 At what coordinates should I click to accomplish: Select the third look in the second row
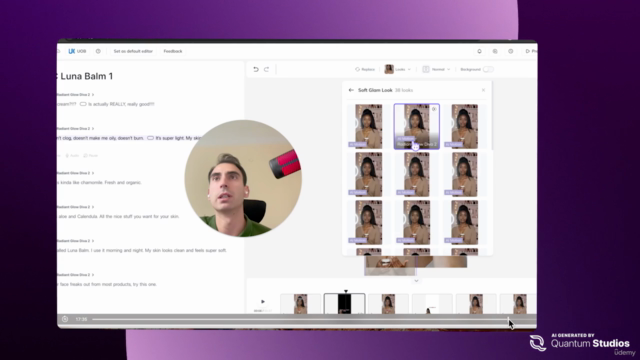pyautogui.click(x=464, y=174)
